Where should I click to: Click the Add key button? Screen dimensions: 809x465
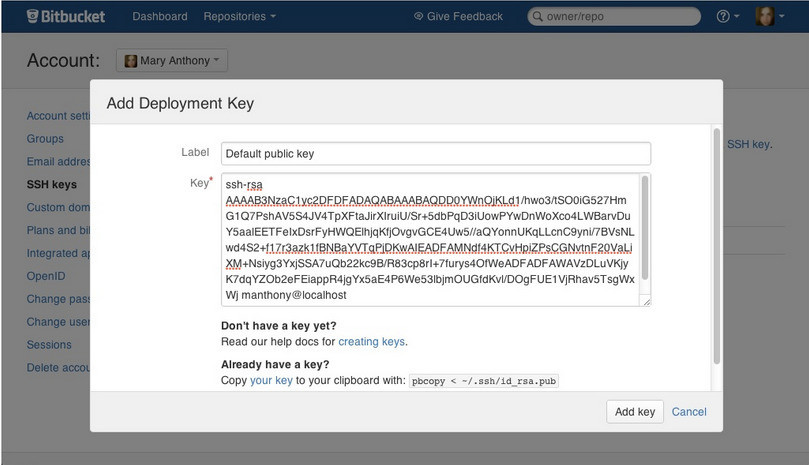[x=635, y=411]
